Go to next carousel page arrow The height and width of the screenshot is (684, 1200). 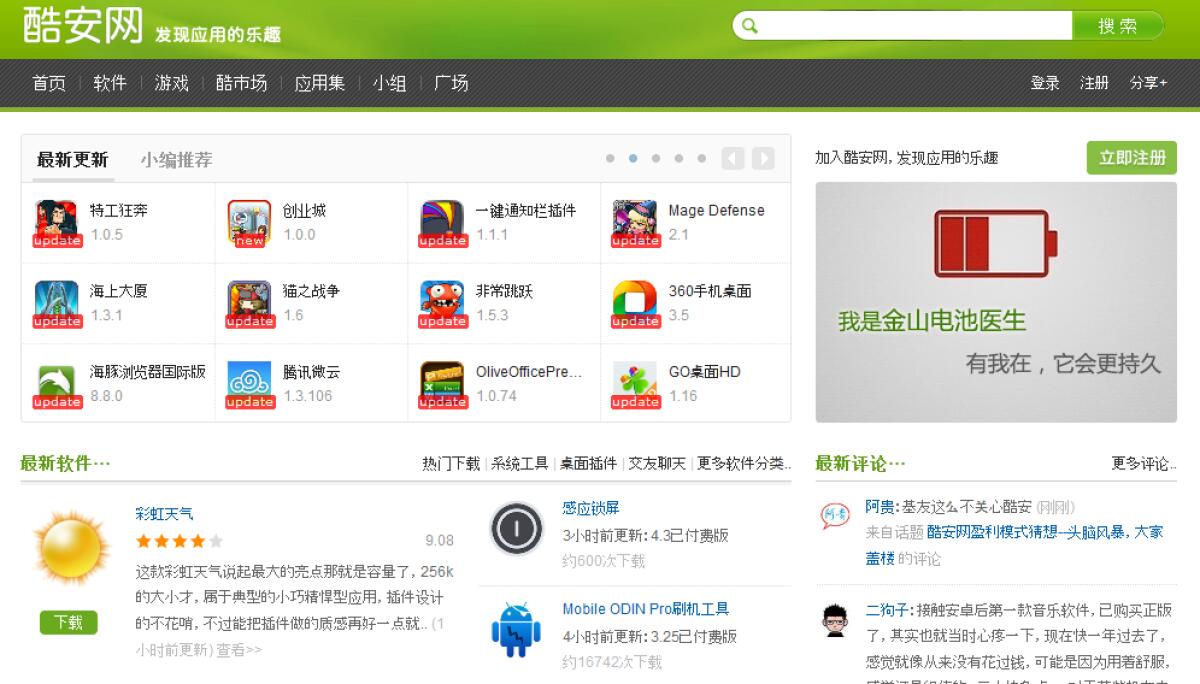[x=763, y=158]
